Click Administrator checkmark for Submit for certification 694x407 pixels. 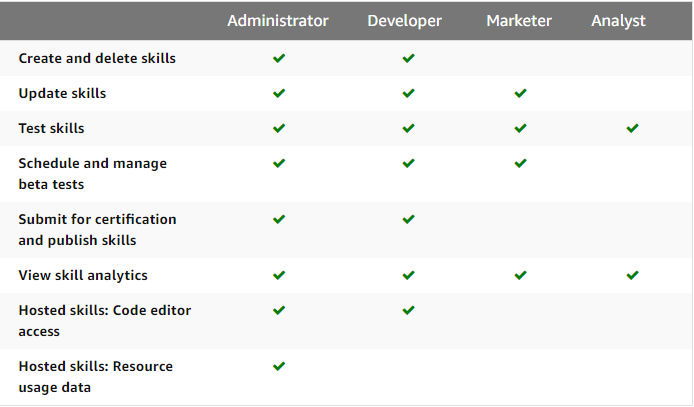[x=279, y=219]
